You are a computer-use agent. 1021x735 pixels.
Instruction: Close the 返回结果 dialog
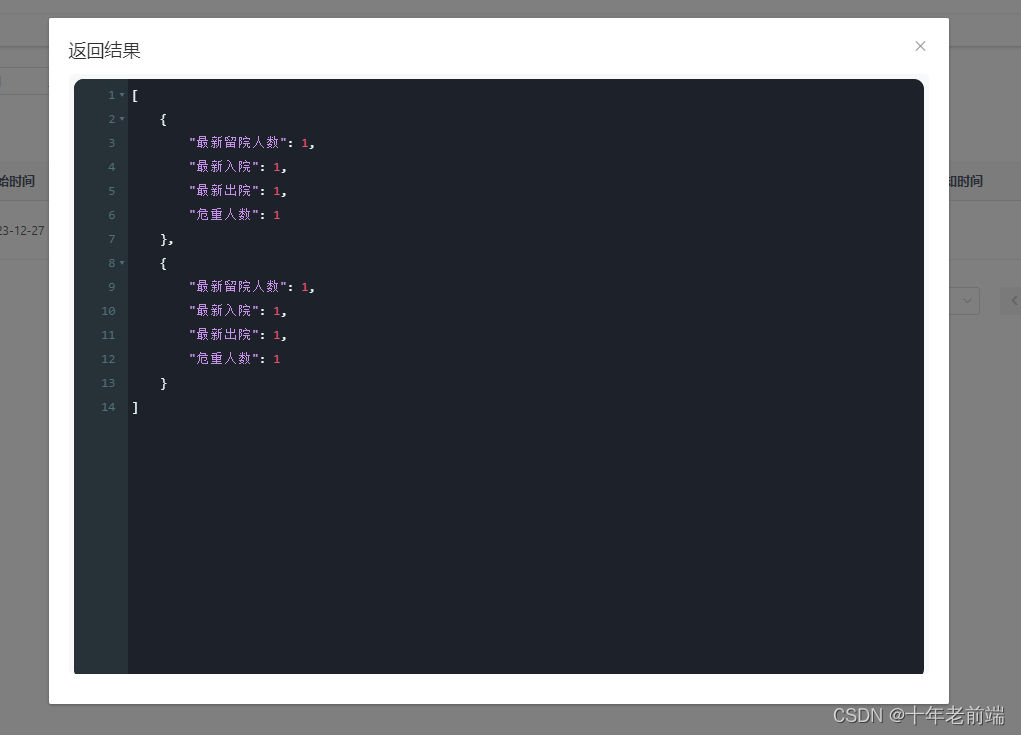[920, 46]
